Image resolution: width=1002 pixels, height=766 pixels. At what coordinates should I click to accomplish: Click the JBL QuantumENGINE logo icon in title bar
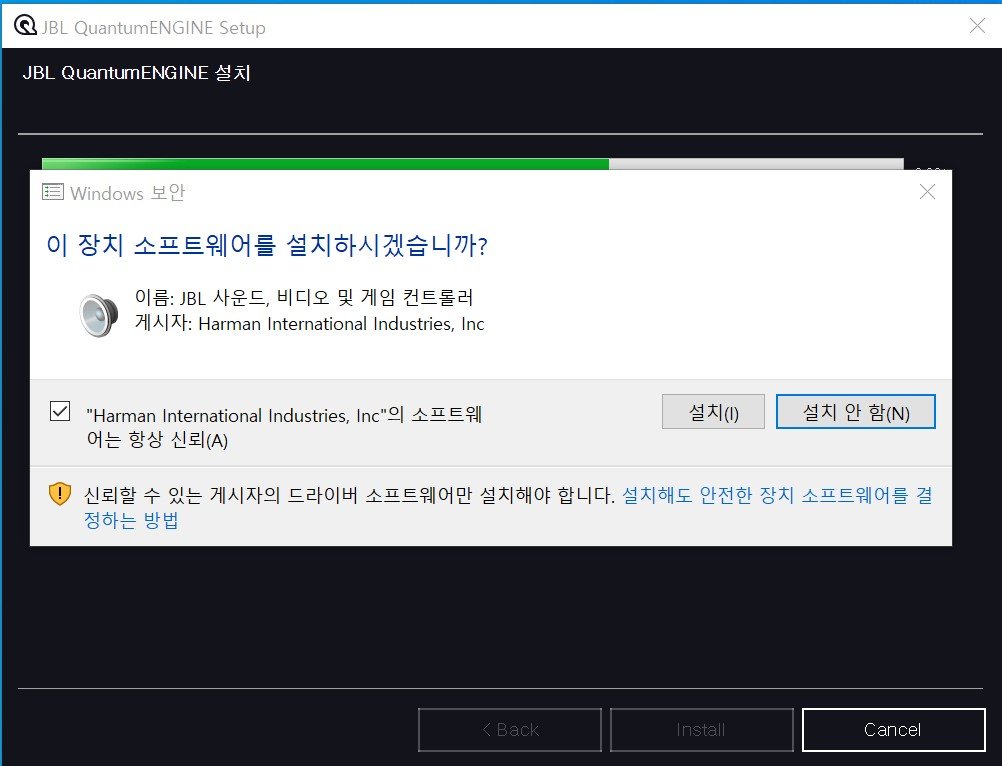coord(25,26)
